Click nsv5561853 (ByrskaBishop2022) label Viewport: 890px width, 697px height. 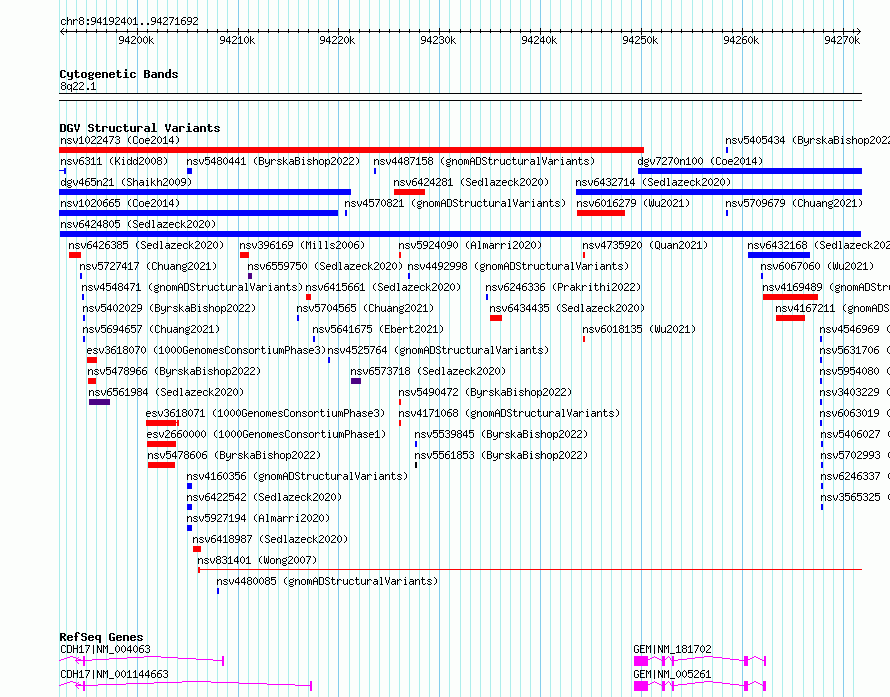click(x=501, y=455)
